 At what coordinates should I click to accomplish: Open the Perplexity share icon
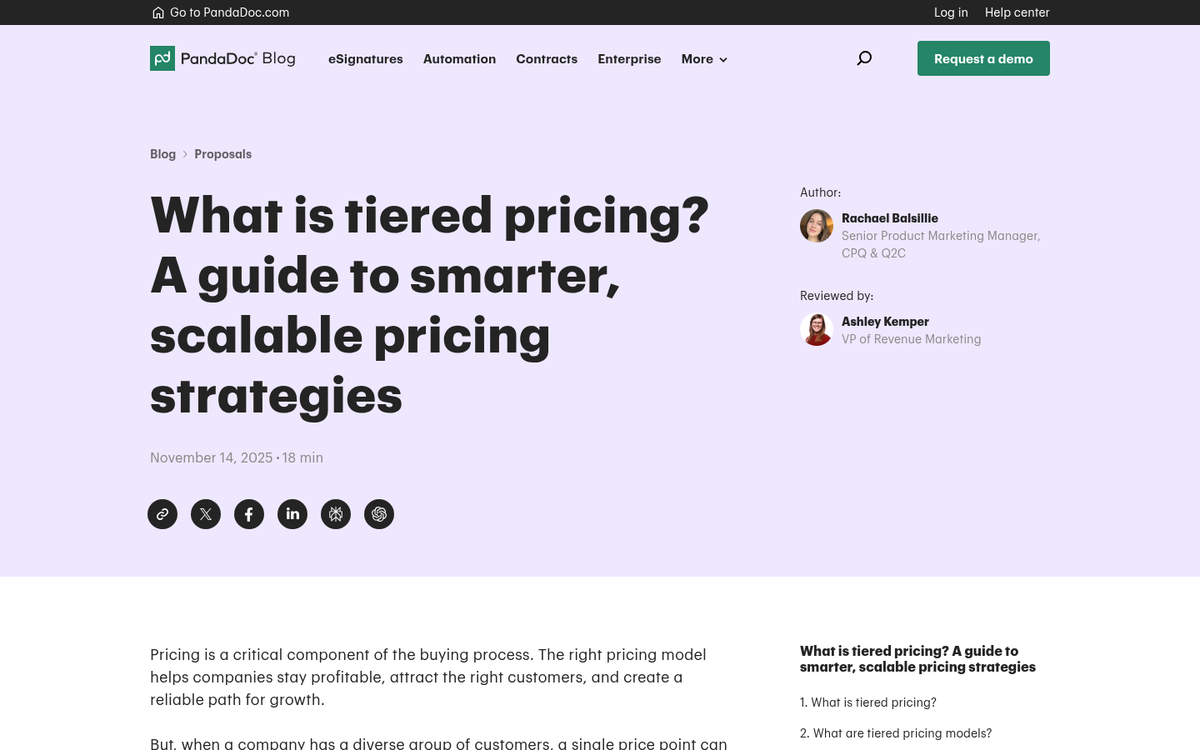pyautogui.click(x=335, y=514)
